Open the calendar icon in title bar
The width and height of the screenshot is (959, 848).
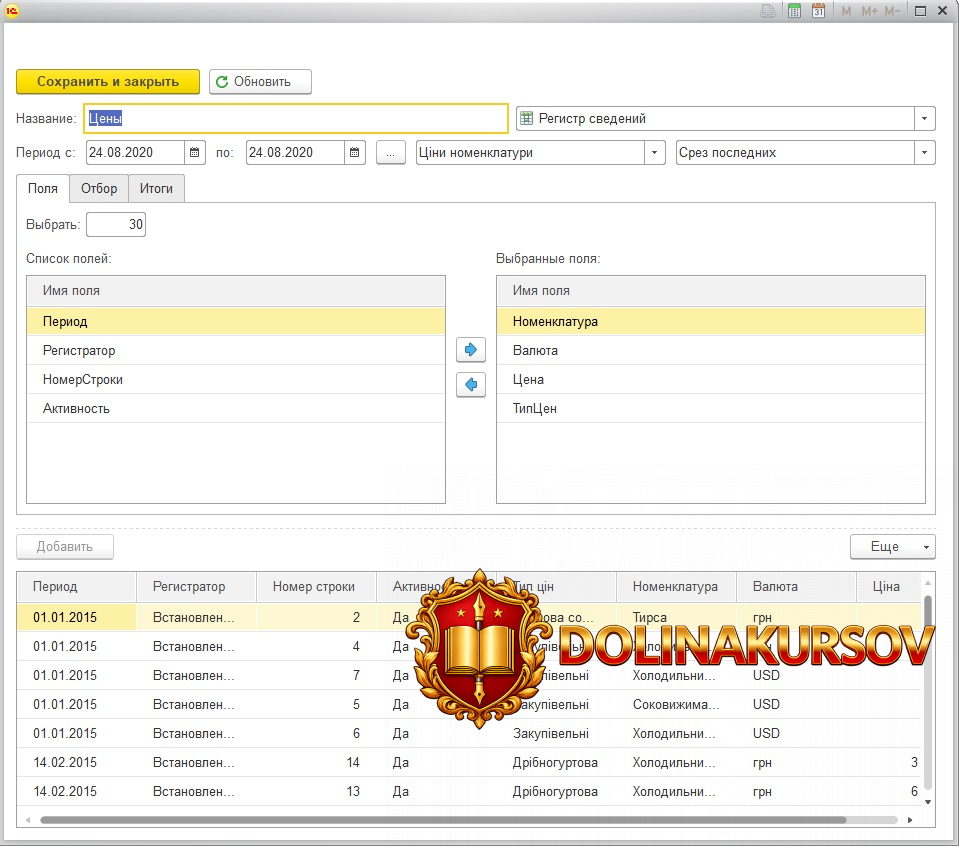[818, 11]
